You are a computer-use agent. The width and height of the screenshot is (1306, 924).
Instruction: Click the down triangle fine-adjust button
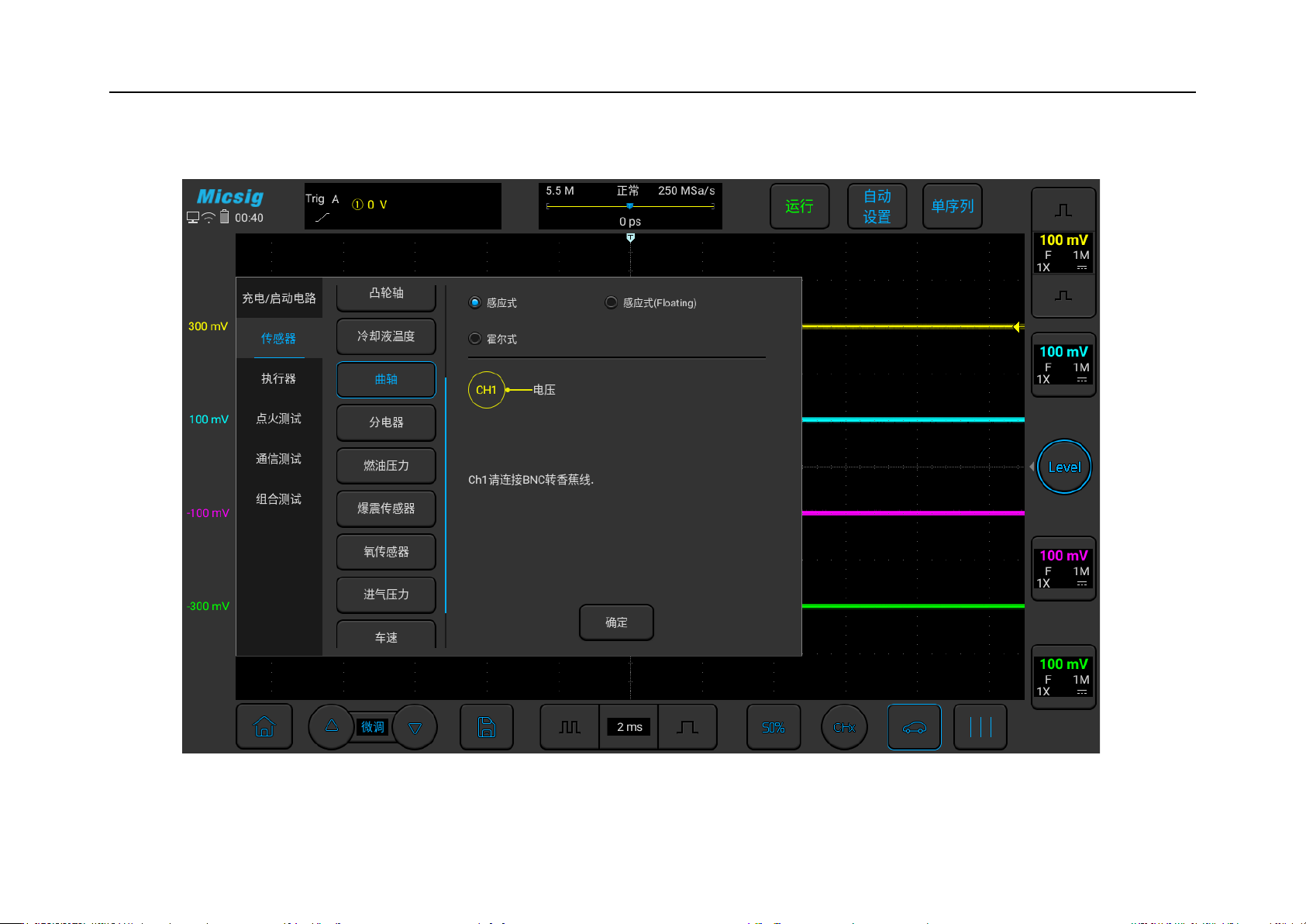point(415,727)
